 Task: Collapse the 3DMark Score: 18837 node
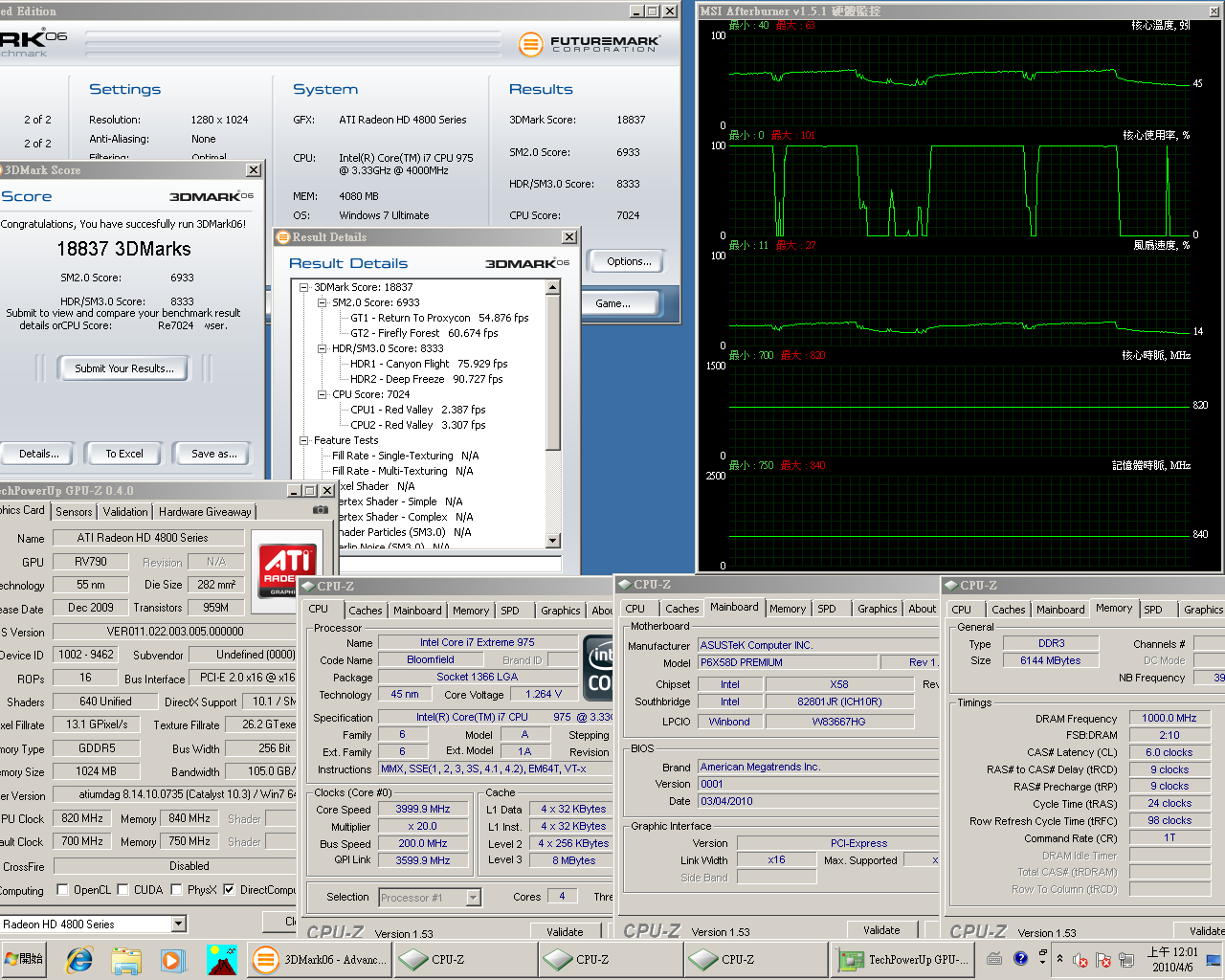click(303, 287)
